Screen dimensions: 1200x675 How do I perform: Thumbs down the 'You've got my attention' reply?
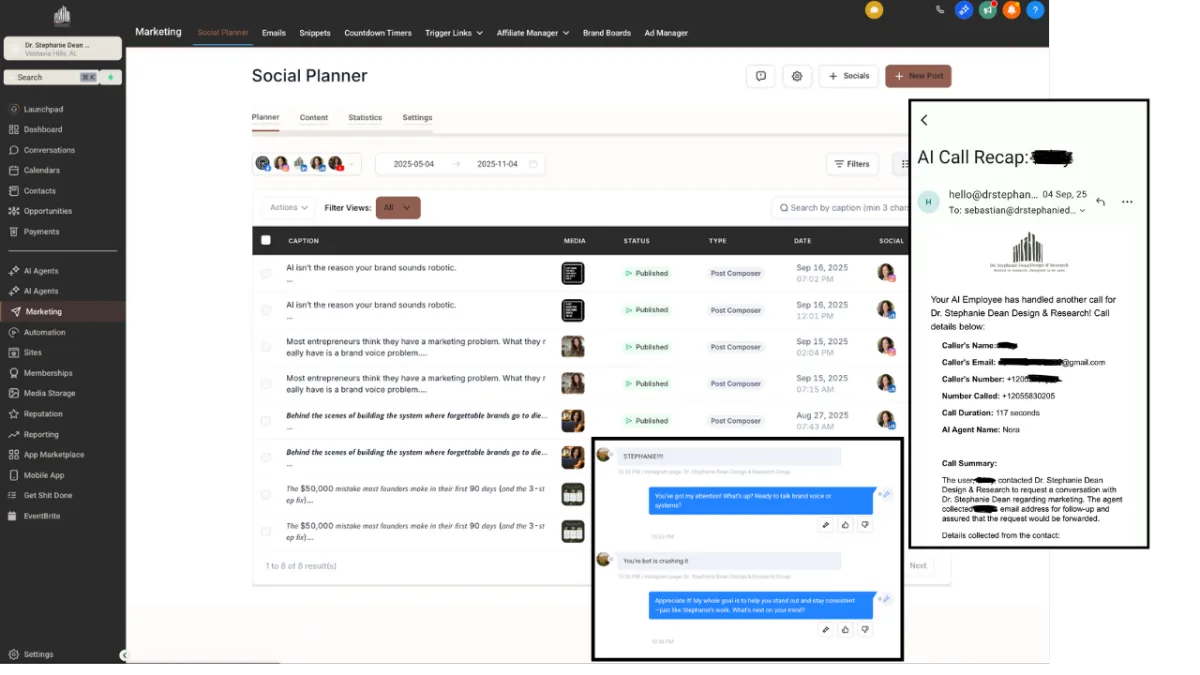865,524
